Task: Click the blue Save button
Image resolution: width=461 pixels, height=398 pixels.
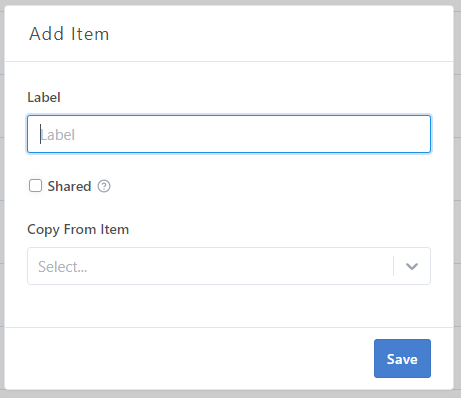Action: click(x=402, y=358)
